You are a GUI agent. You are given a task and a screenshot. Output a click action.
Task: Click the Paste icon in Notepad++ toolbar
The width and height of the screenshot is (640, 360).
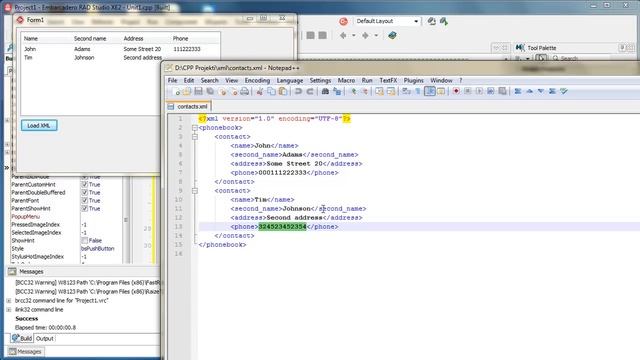pos(282,92)
